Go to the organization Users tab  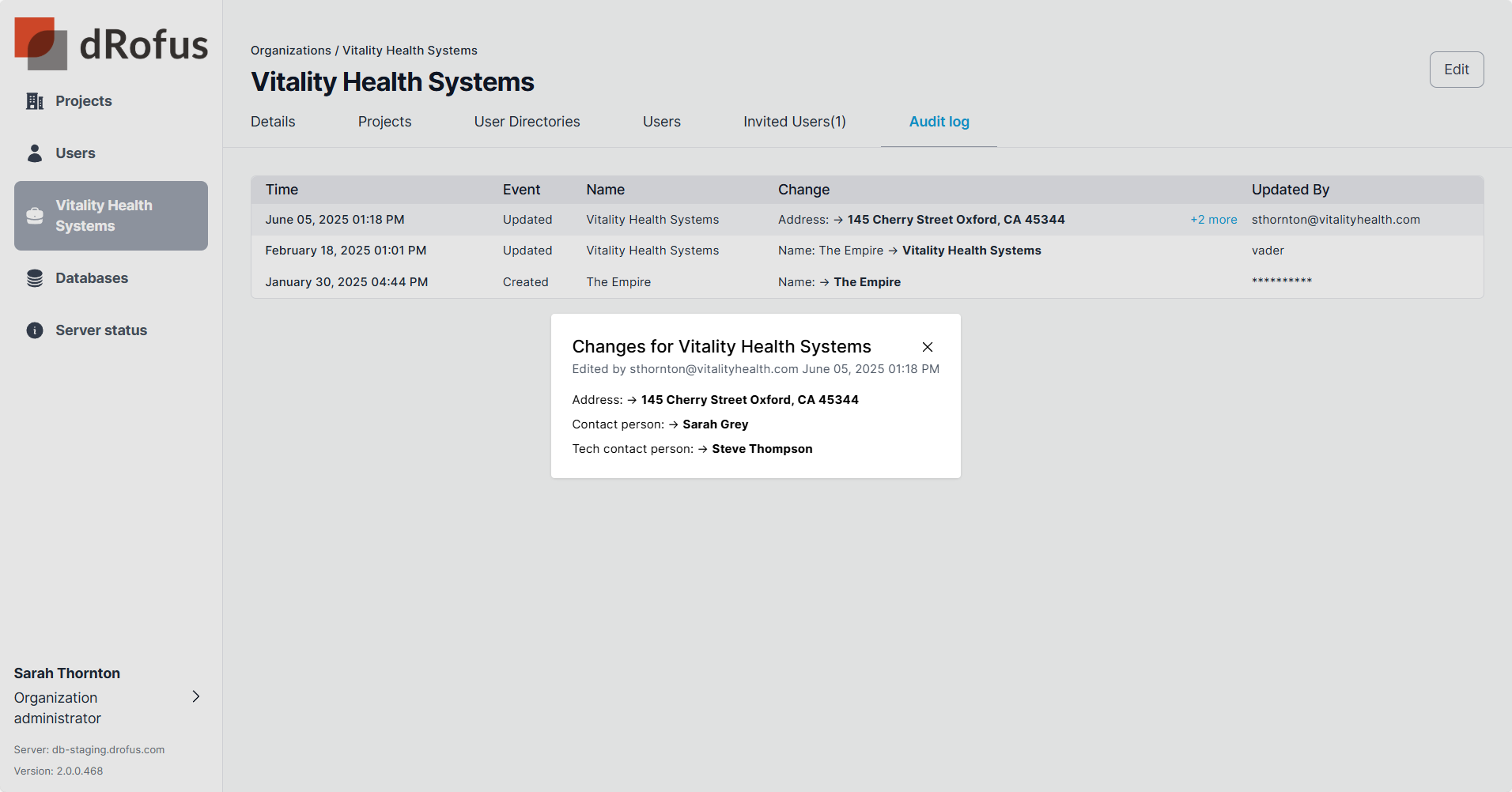tap(661, 122)
